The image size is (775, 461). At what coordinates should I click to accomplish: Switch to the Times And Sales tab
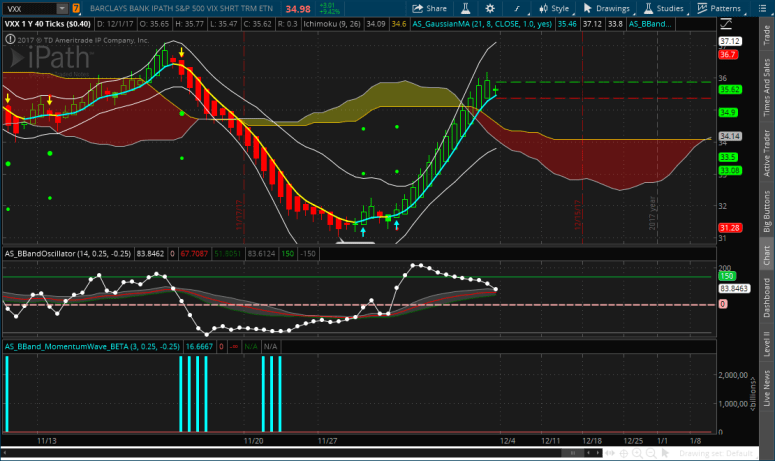click(x=766, y=90)
